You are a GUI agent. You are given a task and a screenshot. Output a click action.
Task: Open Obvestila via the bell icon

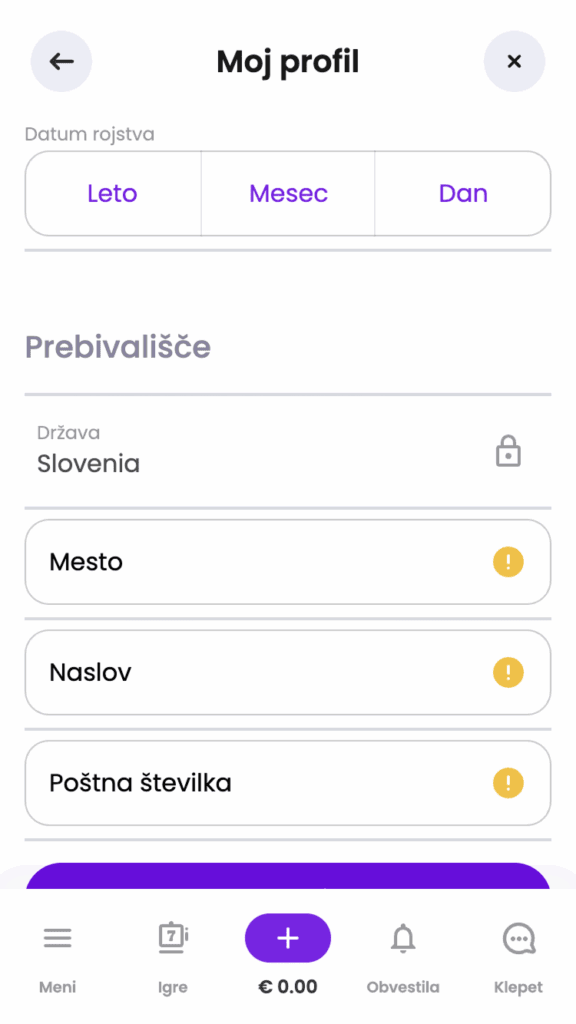(x=403, y=938)
